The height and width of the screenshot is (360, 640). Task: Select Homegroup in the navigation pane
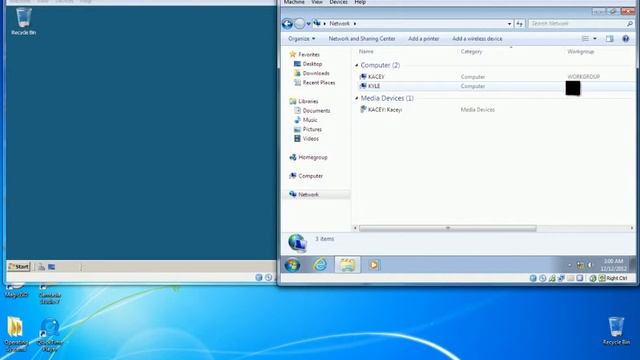pyautogui.click(x=308, y=157)
